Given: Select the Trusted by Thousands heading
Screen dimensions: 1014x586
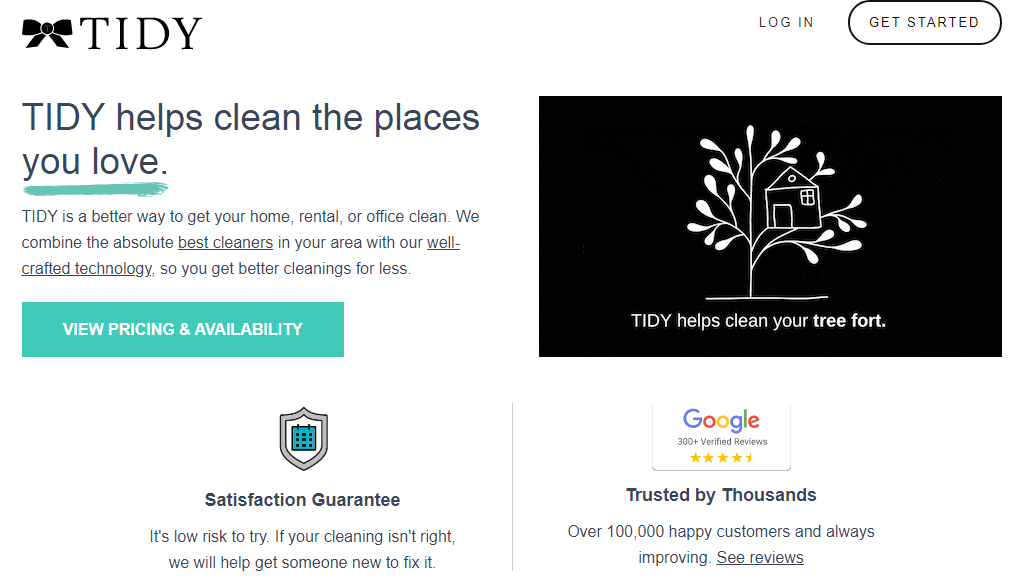Looking at the screenshot, I should 721,495.
